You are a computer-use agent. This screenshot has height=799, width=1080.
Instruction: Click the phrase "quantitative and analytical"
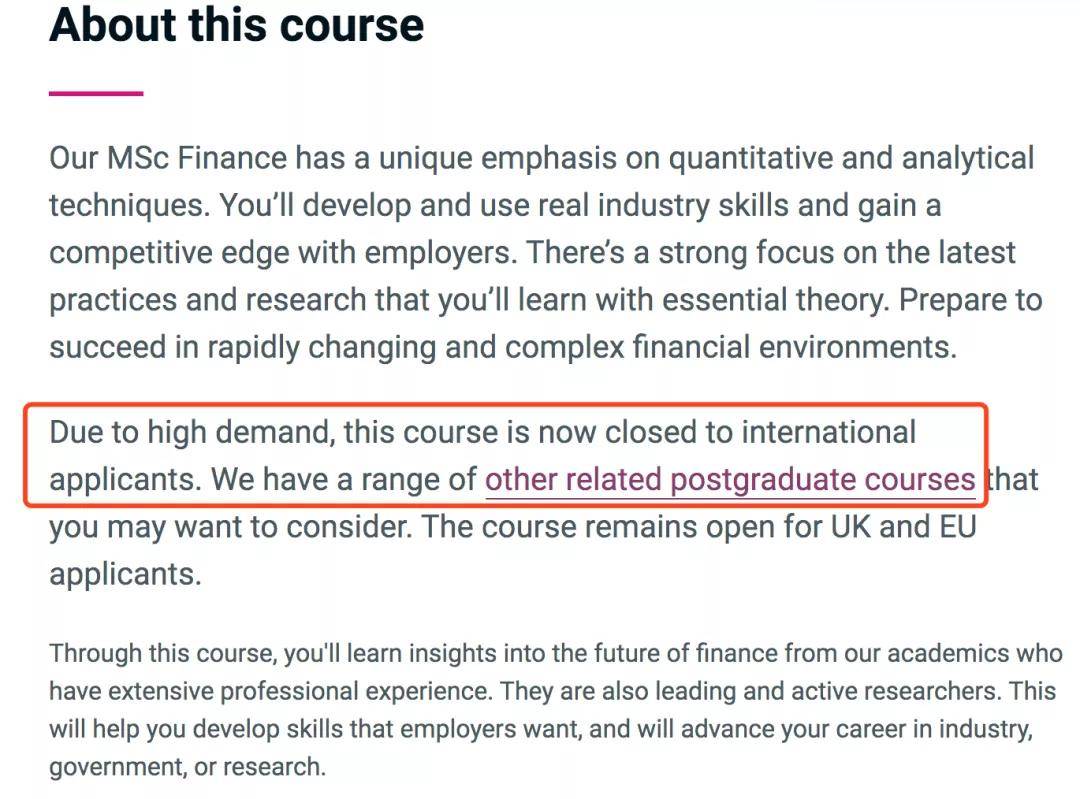pos(851,158)
